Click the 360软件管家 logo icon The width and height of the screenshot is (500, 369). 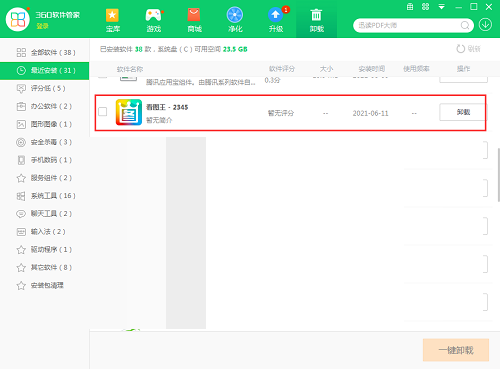click(x=18, y=19)
